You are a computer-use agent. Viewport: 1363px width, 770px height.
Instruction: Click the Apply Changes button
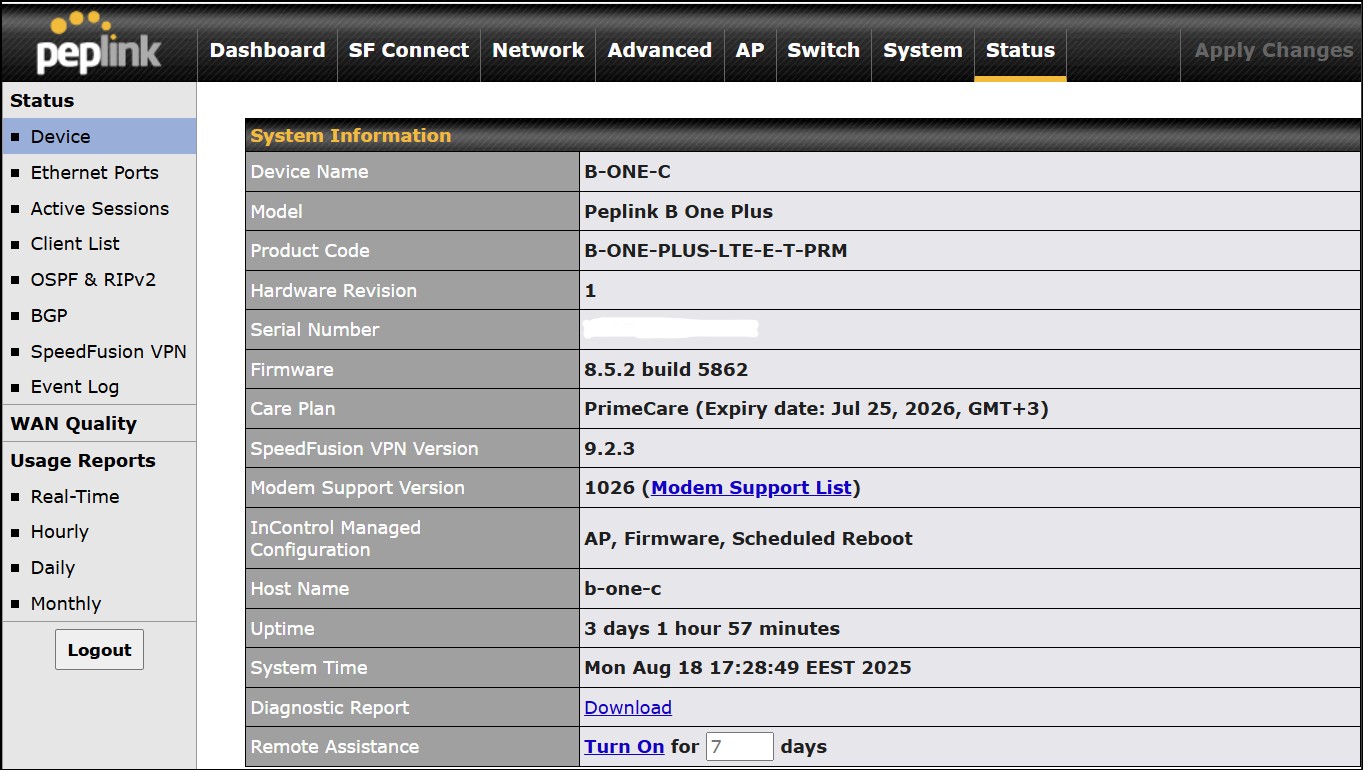pos(1274,50)
